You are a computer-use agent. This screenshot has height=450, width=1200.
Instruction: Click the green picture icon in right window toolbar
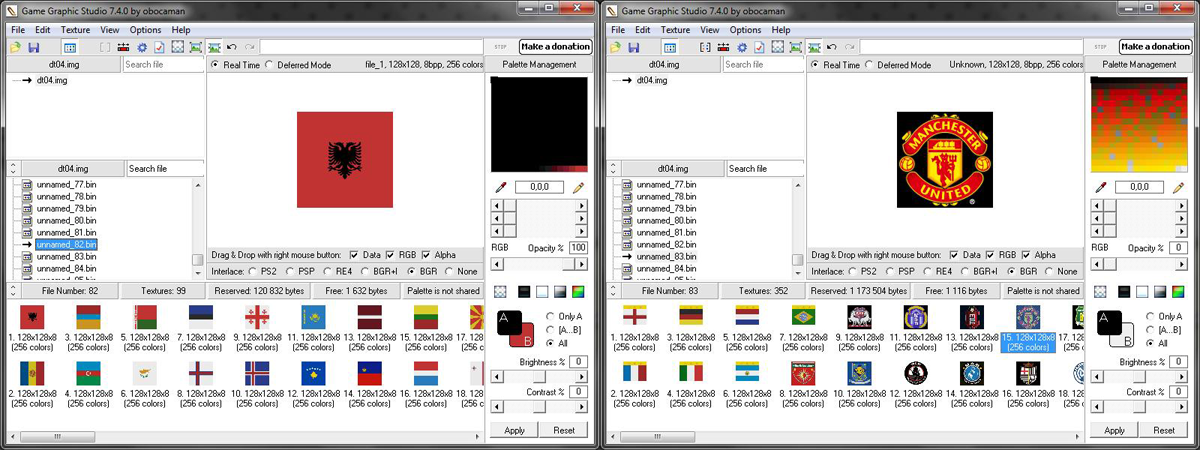[x=795, y=47]
